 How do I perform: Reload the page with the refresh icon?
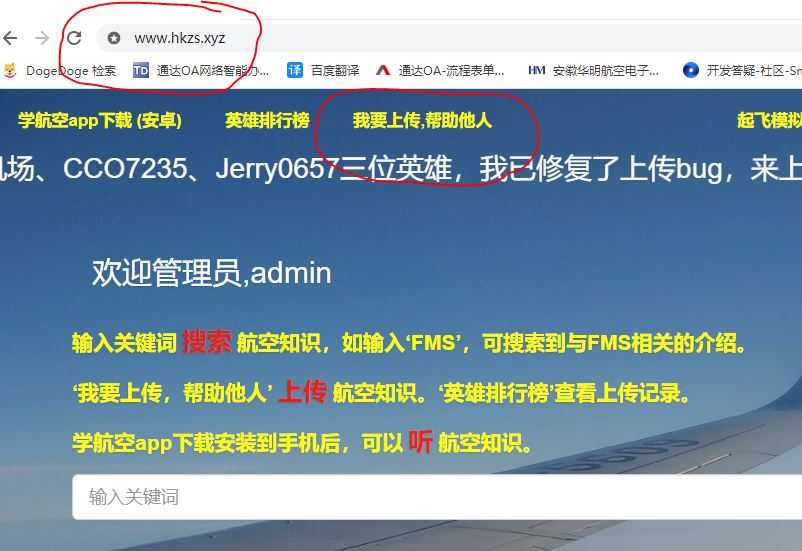[x=74, y=38]
